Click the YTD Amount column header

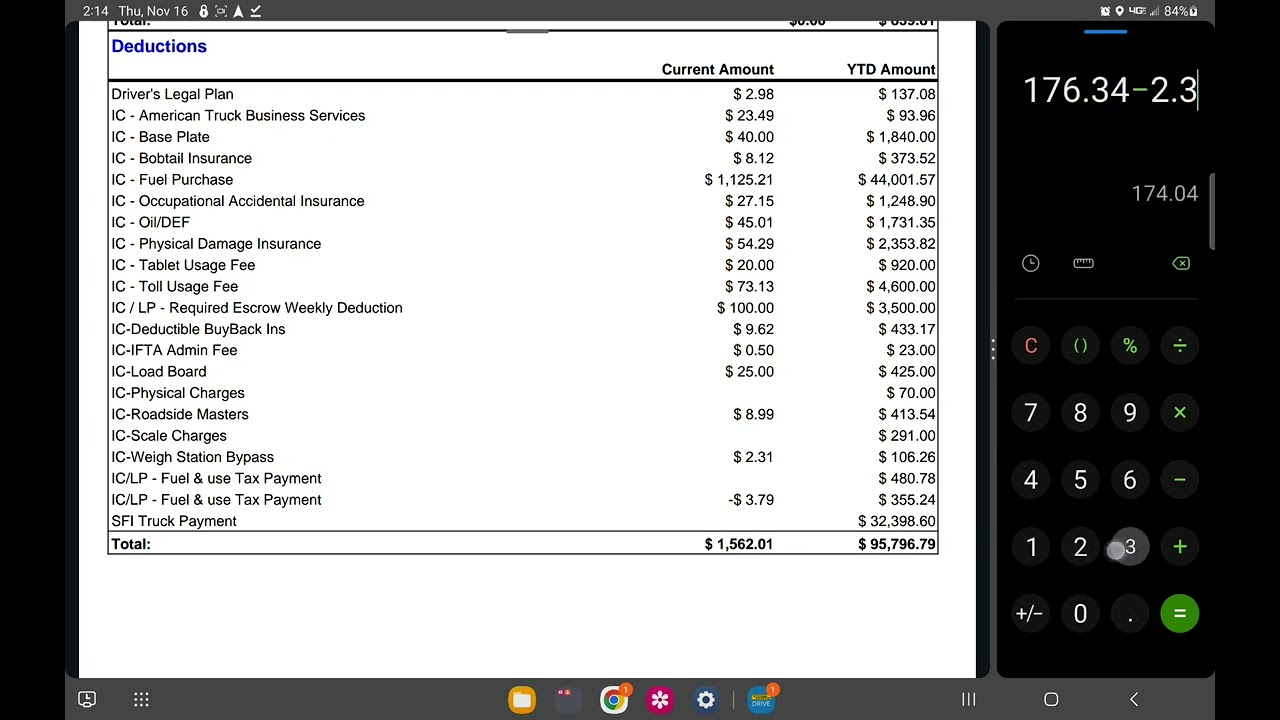[891, 69]
